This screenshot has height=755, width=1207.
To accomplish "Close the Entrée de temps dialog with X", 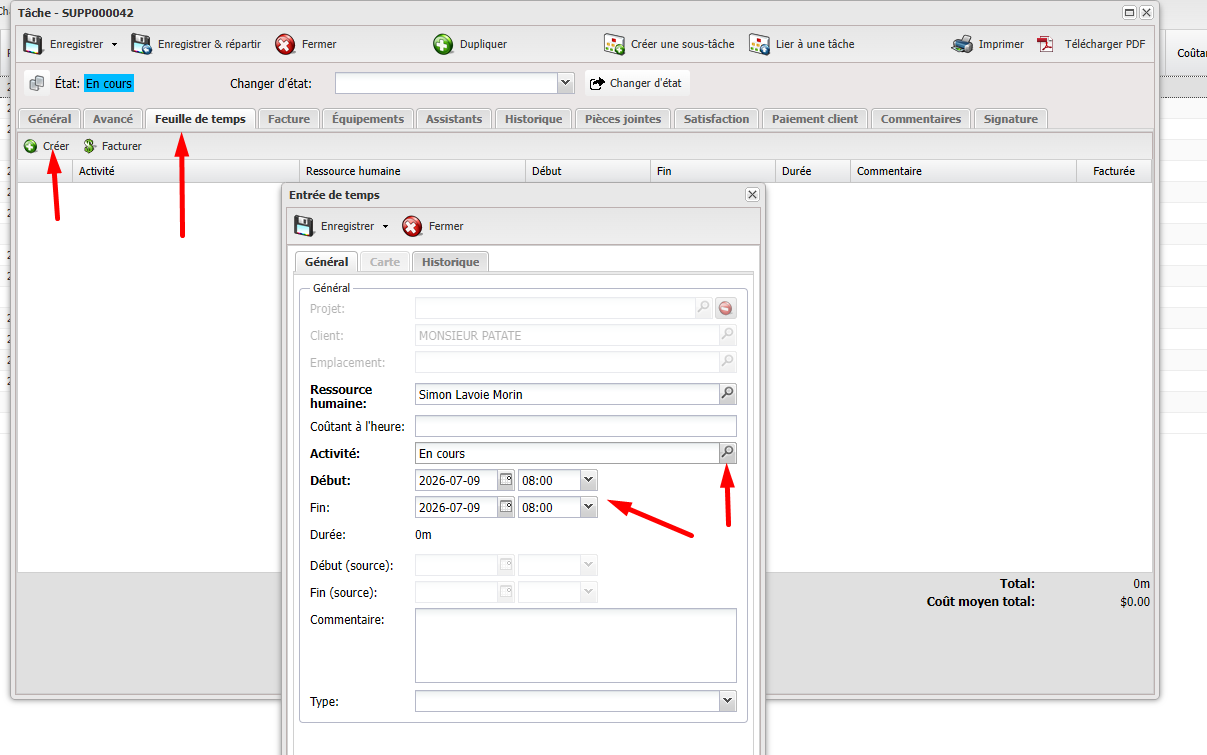I will (752, 195).
